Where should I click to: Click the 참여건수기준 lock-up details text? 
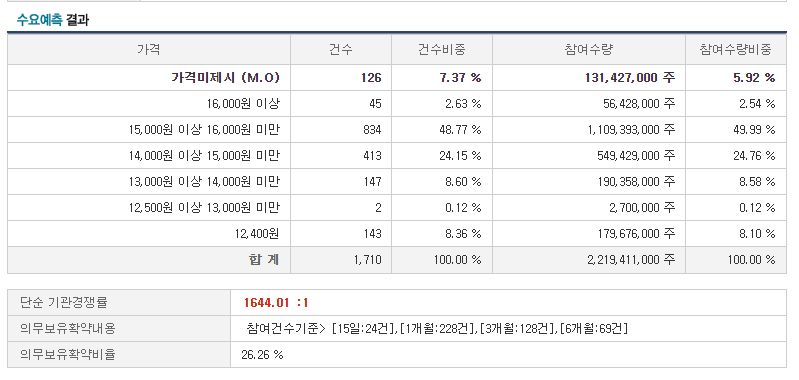(x=437, y=329)
